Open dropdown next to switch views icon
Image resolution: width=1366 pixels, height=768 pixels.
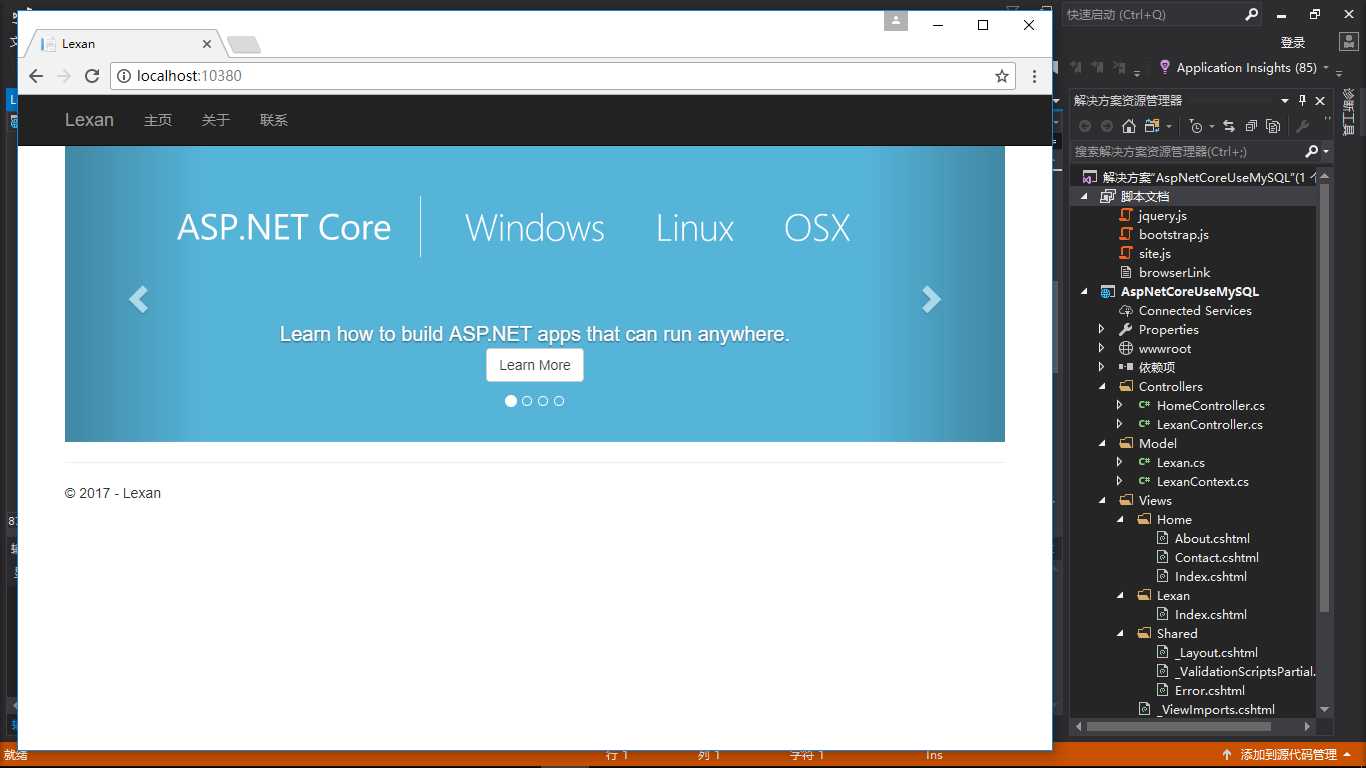1169,127
